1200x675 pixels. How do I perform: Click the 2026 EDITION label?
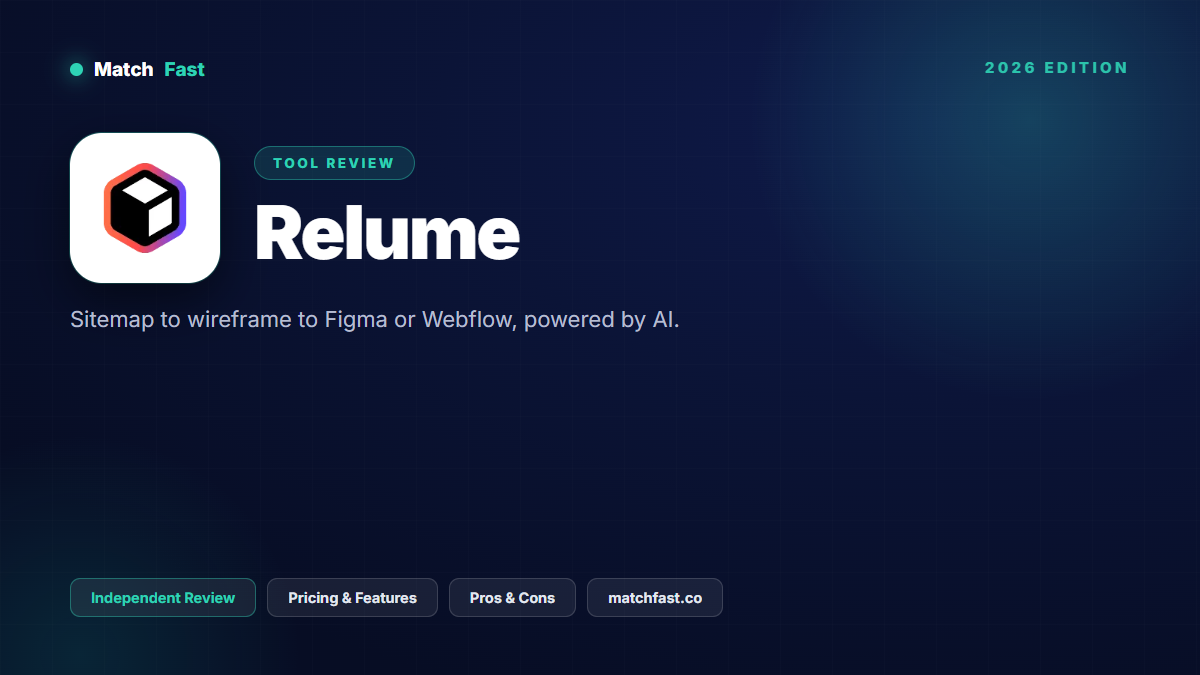tap(1056, 68)
